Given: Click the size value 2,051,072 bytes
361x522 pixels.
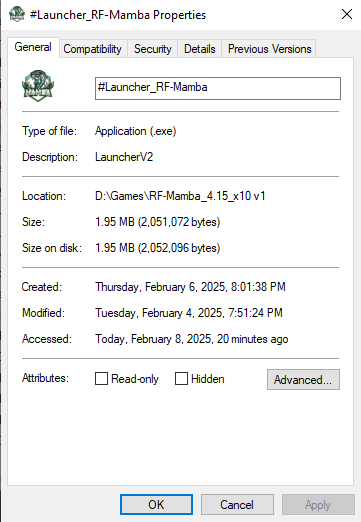Looking at the screenshot, I should [158, 222].
